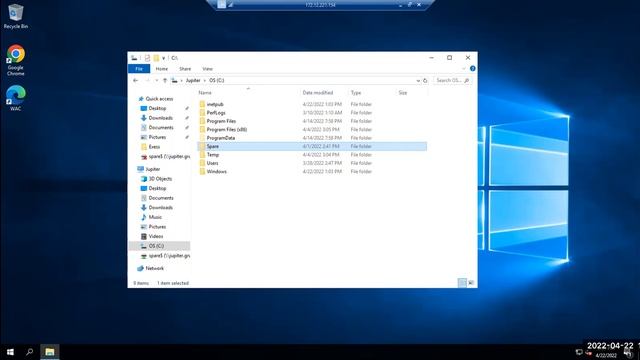Image resolution: width=640 pixels, height=360 pixels.
Task: Open the blue Help question mark icon
Action: (472, 69)
